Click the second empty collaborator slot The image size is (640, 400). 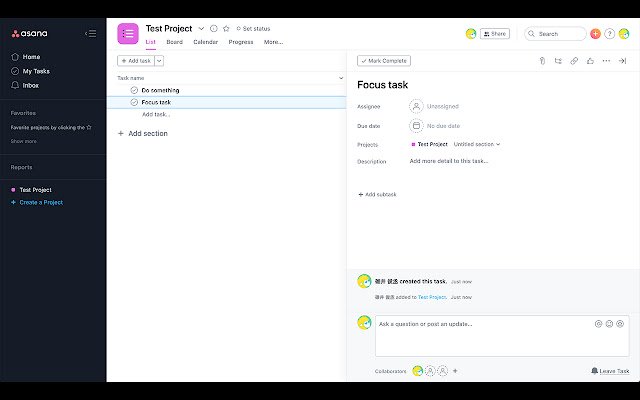(x=430, y=371)
